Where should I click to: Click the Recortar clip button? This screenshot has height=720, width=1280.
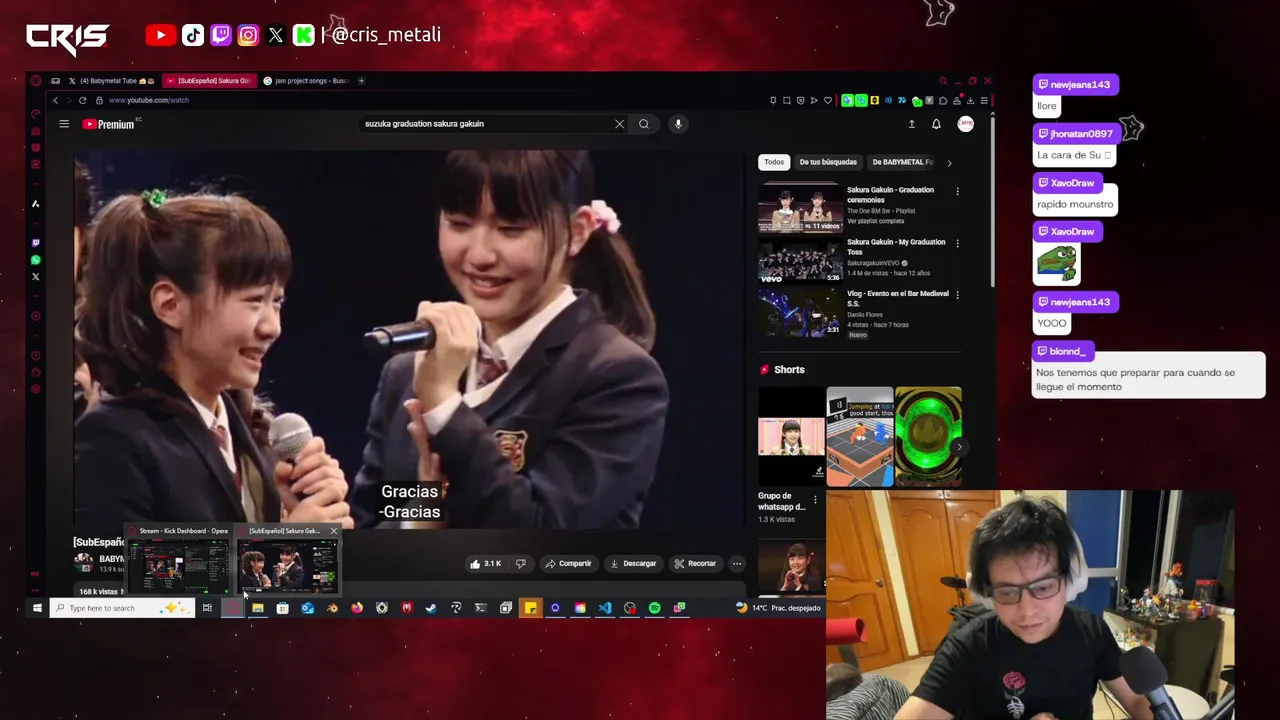click(x=695, y=564)
